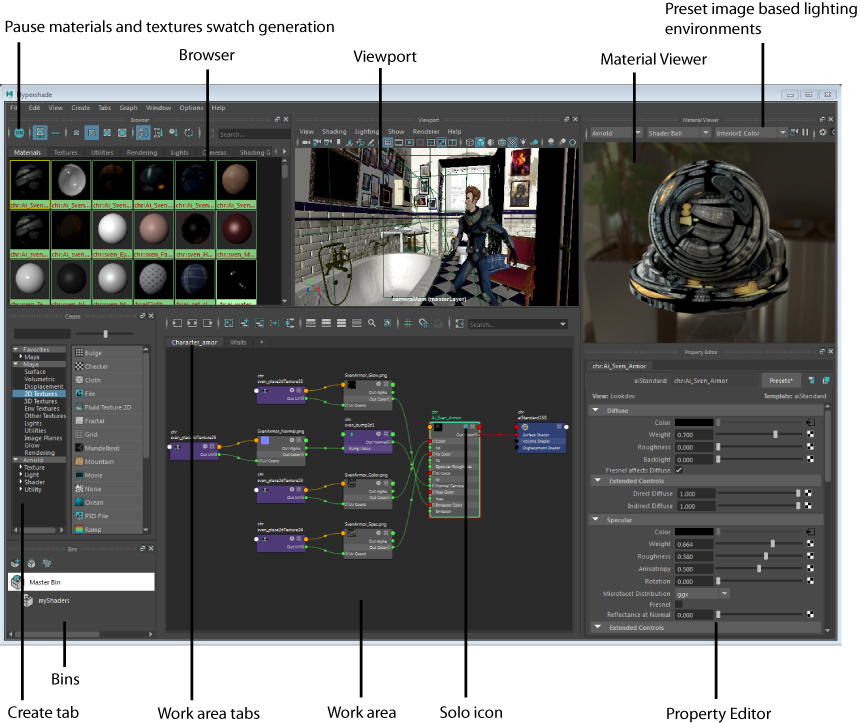
Task: Create a Ramp texture node
Action: tap(108, 529)
